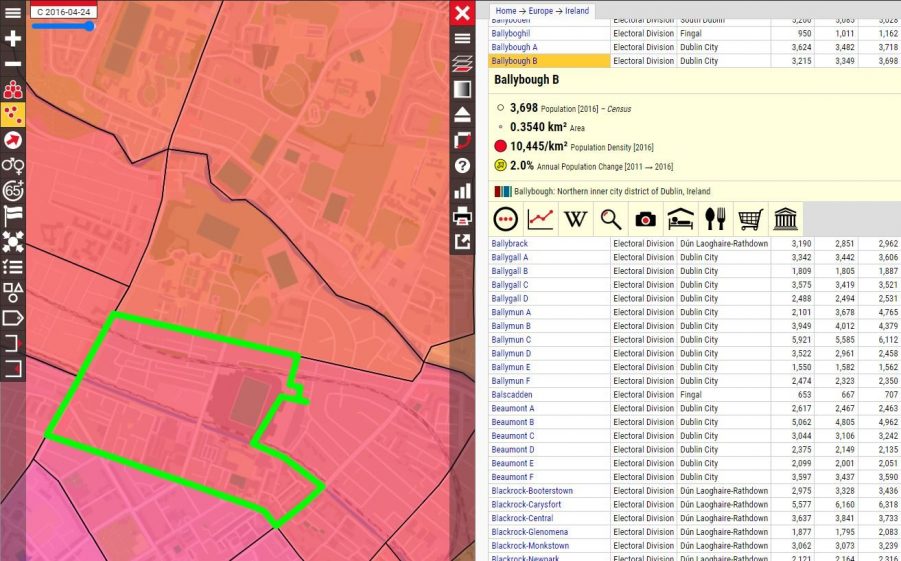Select the gender ratio map icon
Viewport: 901px width, 561px height.
click(x=13, y=166)
